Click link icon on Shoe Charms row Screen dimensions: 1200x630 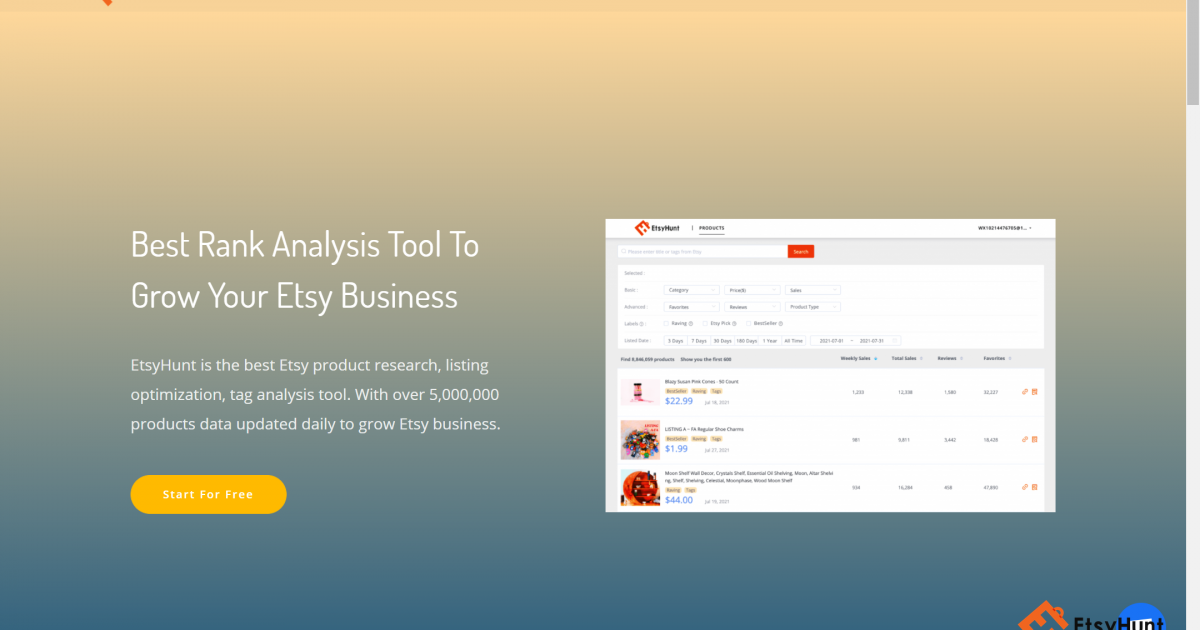1025,439
